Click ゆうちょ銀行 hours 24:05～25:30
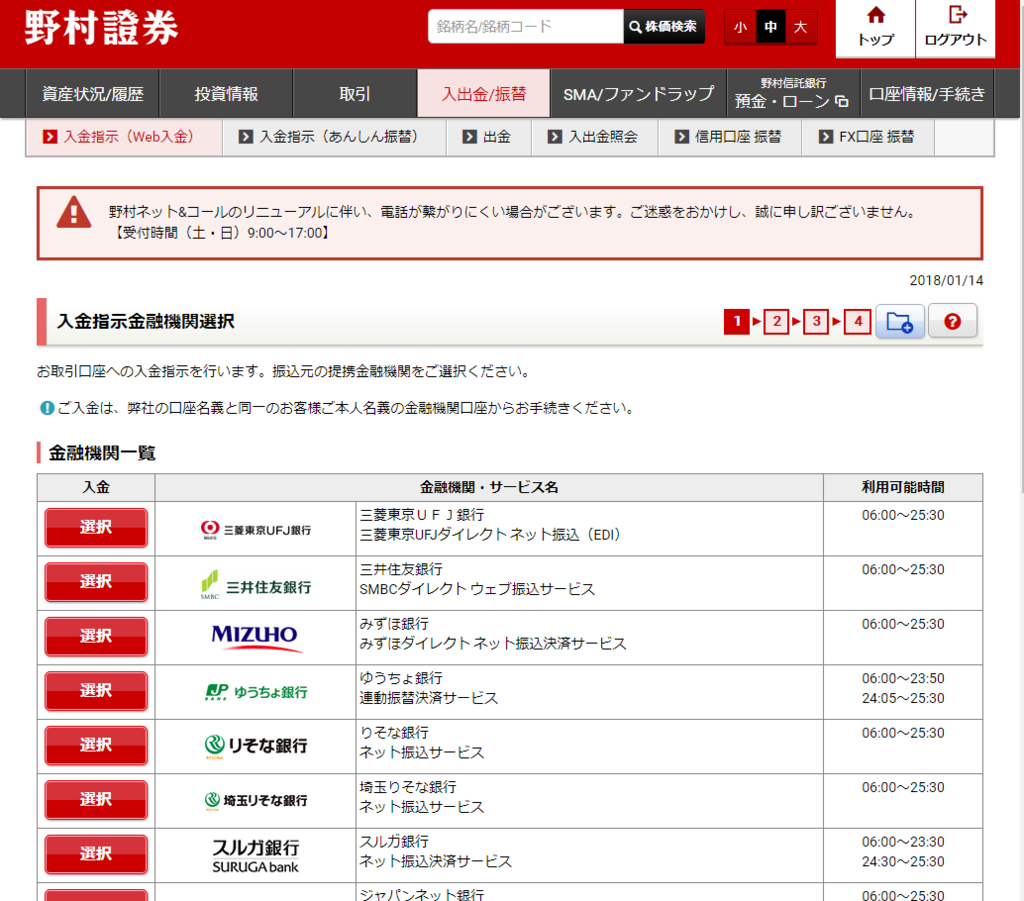The image size is (1024, 901). coord(903,698)
